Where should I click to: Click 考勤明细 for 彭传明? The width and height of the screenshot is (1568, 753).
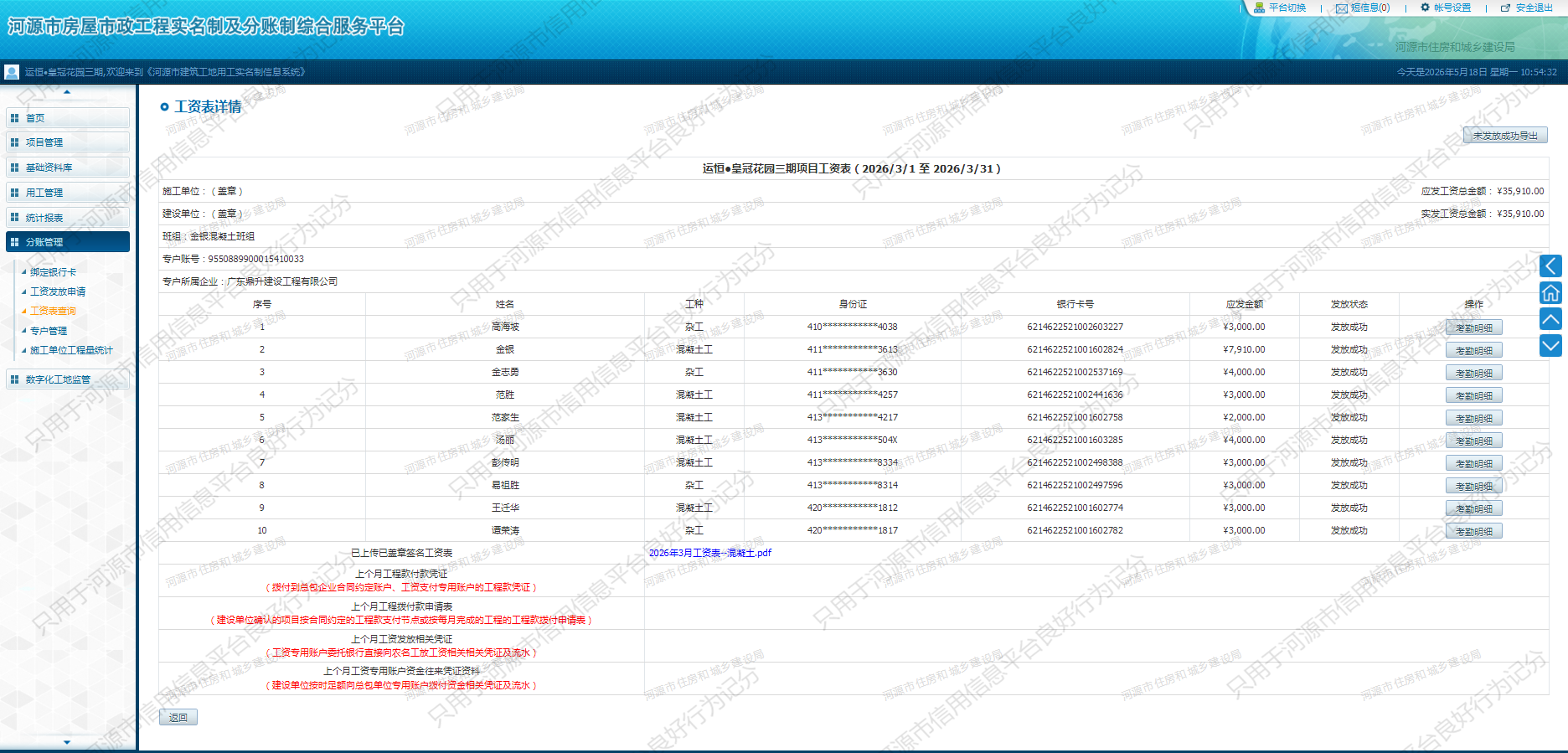(1474, 463)
